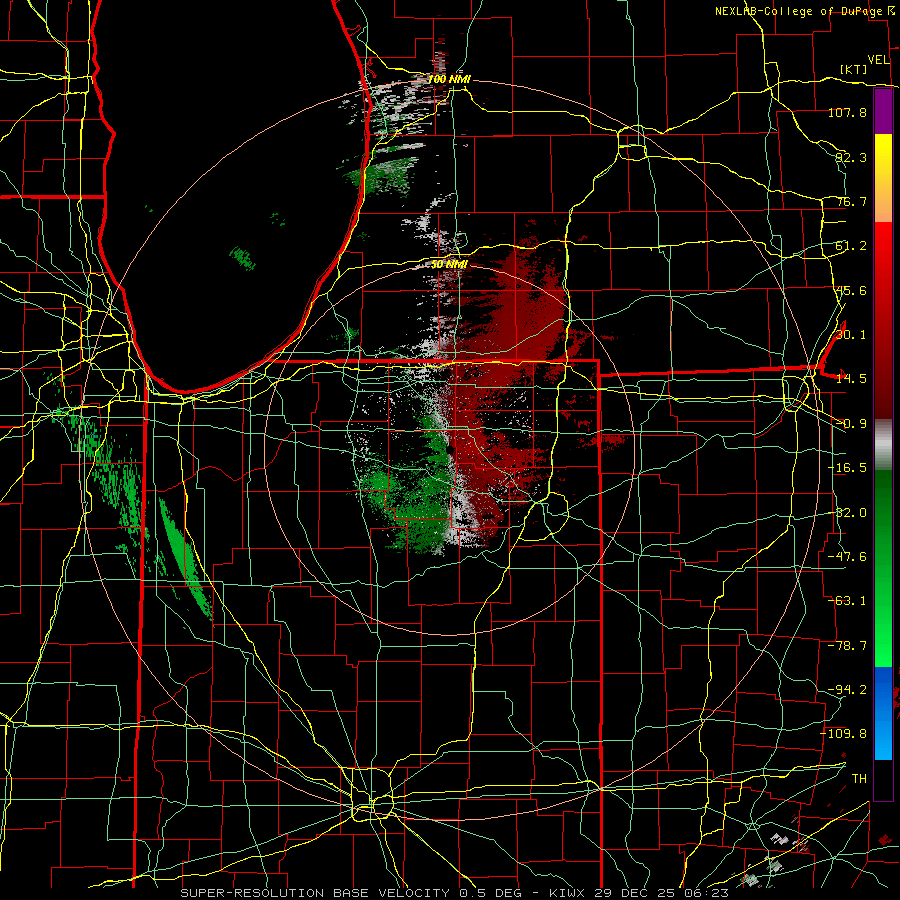Click the '107.8' velocity scale label

point(847,112)
